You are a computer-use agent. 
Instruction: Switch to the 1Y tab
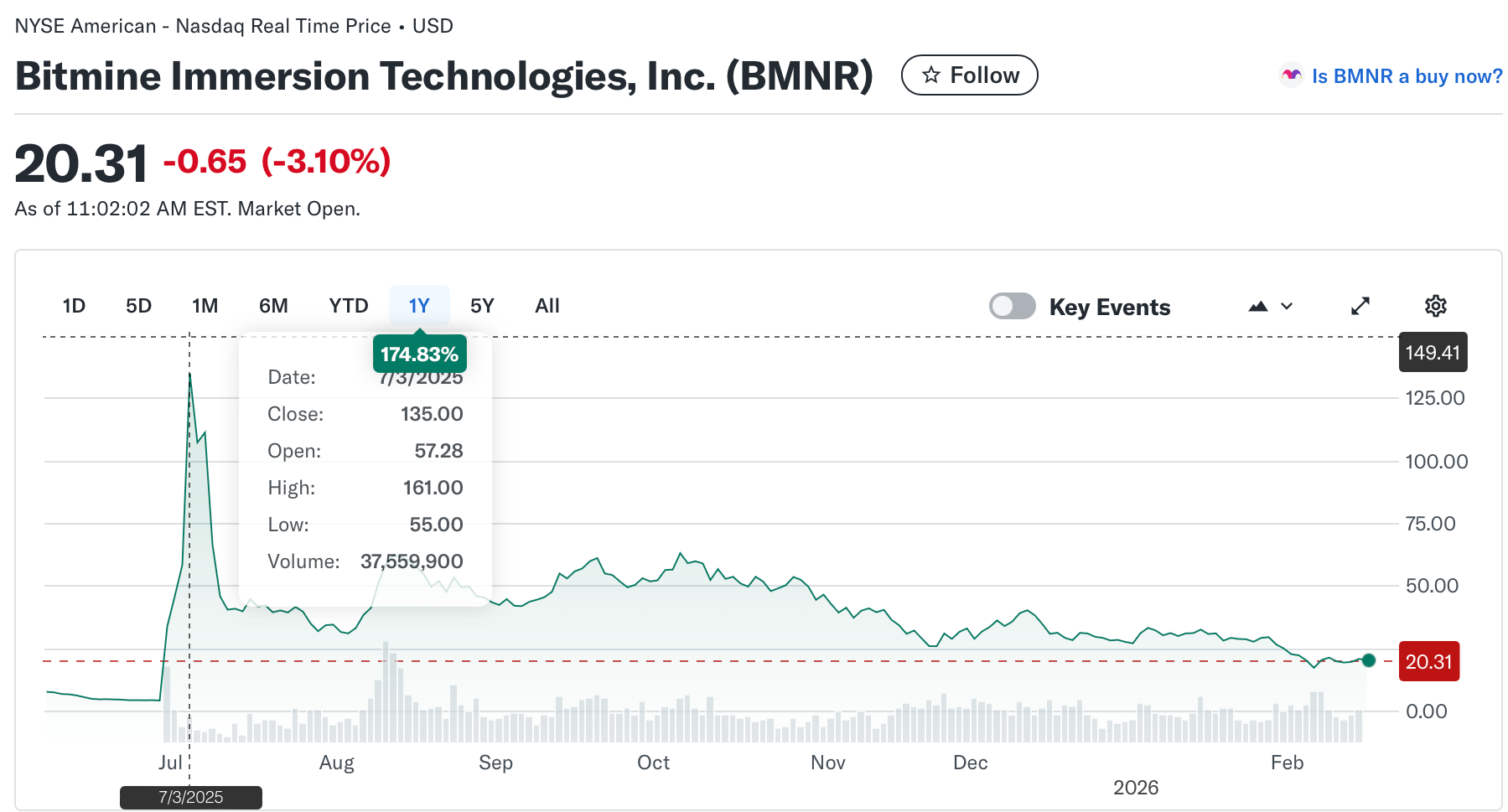[x=418, y=306]
